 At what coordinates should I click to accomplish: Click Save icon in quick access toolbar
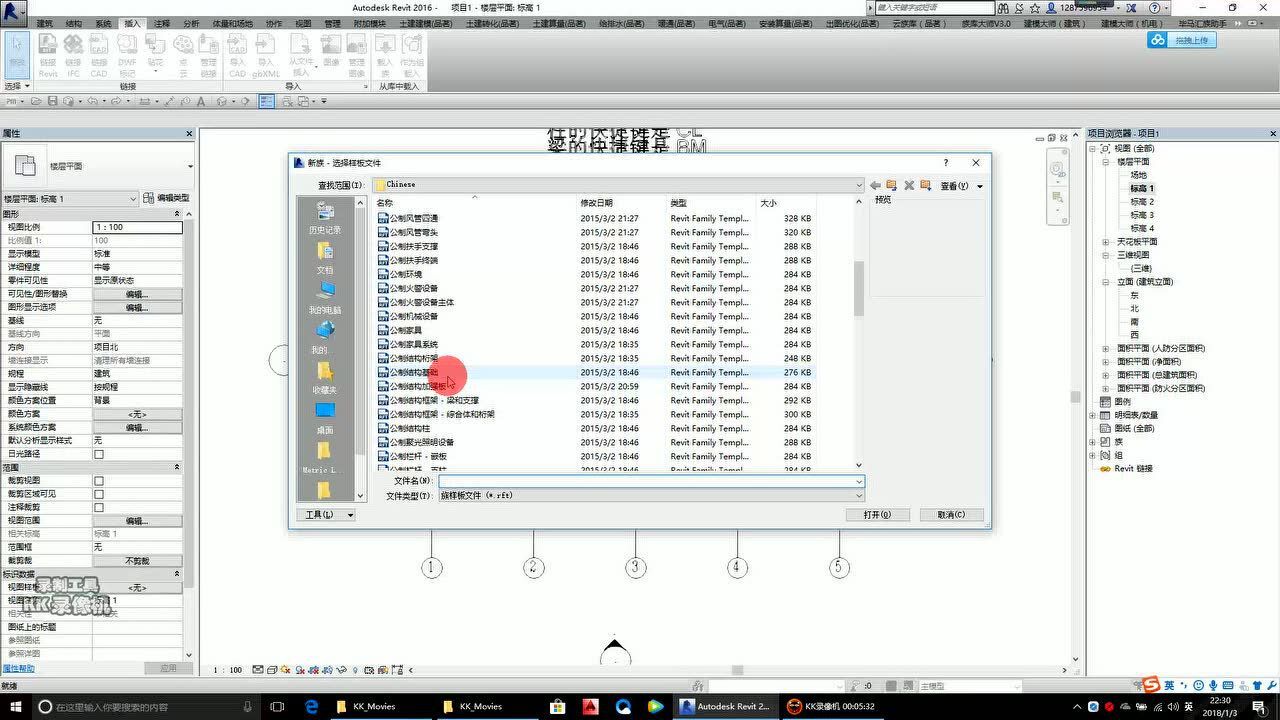click(x=51, y=101)
